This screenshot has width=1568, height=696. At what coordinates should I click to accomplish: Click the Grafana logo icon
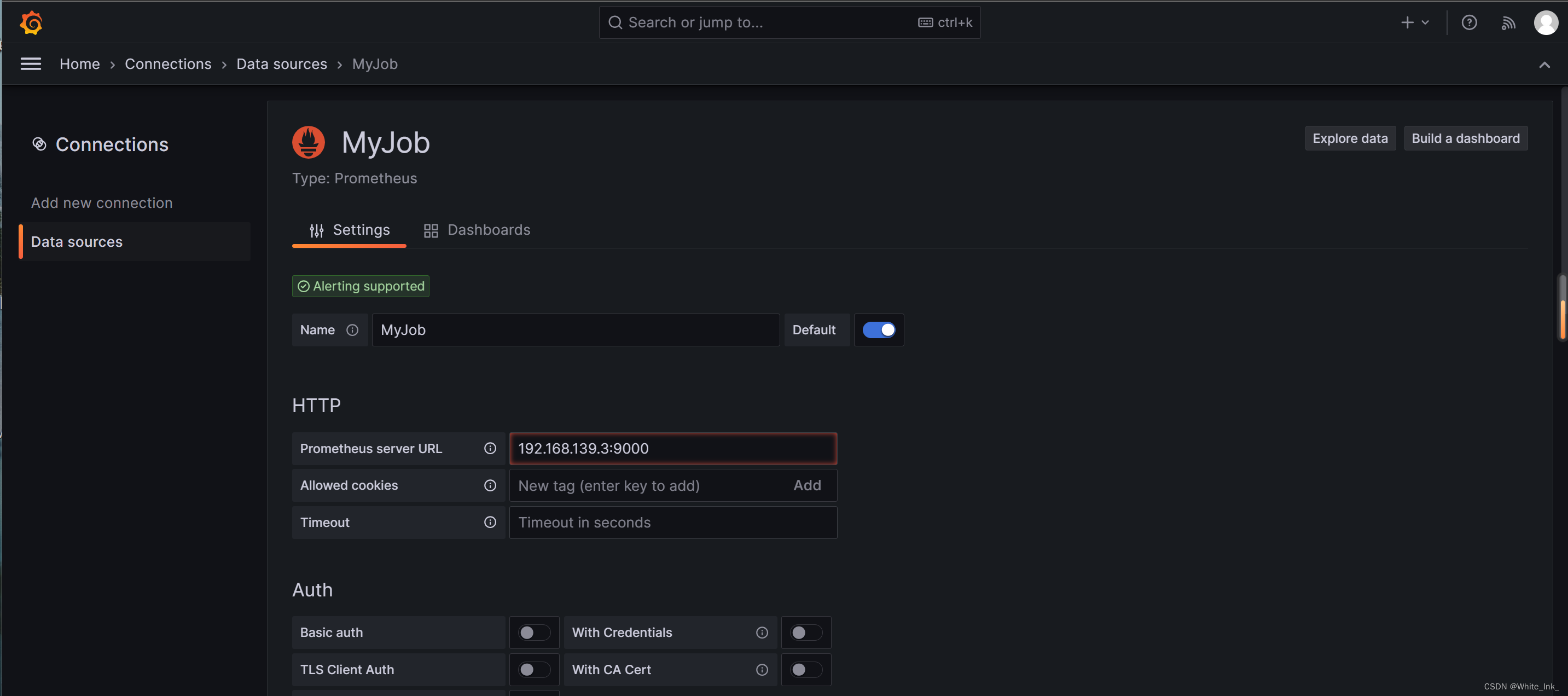tap(31, 22)
